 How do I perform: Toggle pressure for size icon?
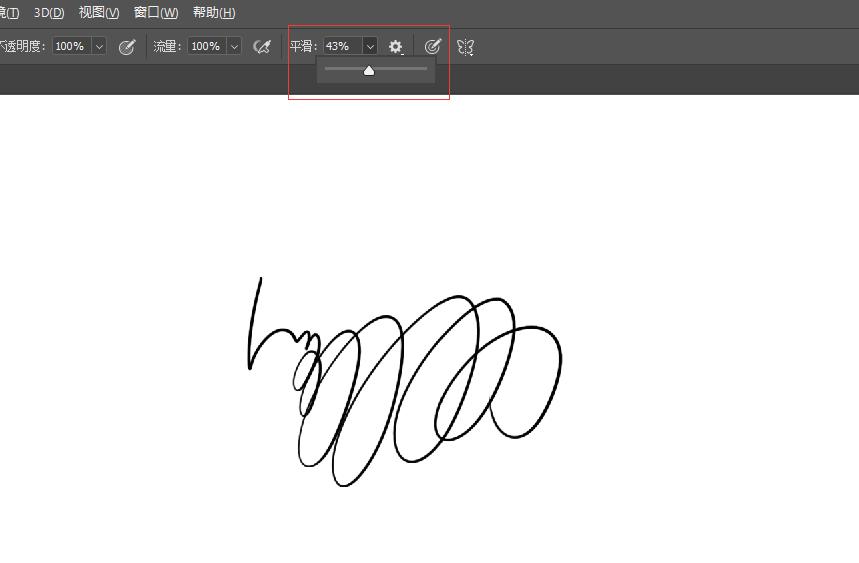tap(433, 47)
